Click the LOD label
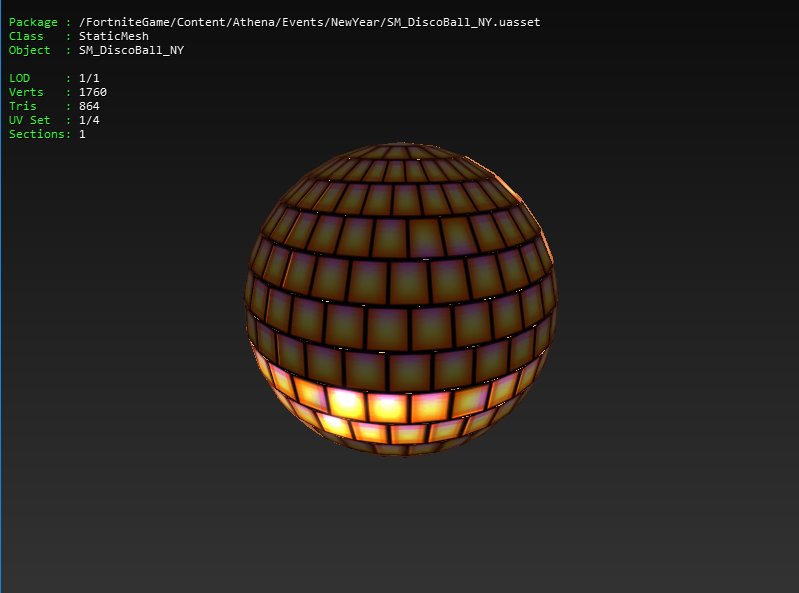Screen dimensions: 799x593 (x=19, y=78)
